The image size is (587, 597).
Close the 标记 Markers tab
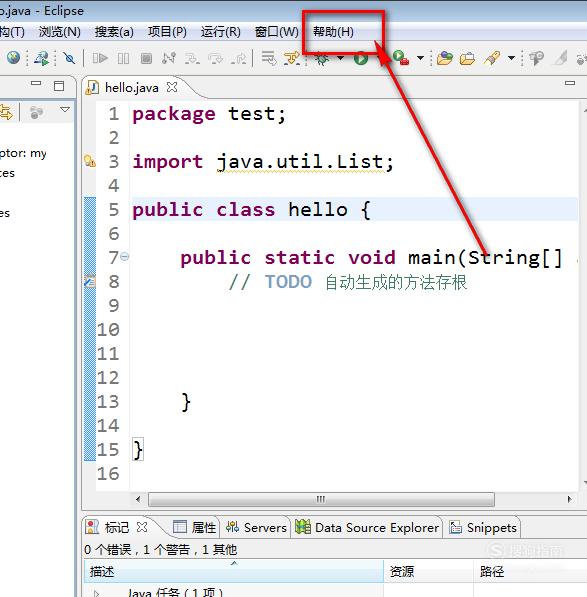[142, 527]
